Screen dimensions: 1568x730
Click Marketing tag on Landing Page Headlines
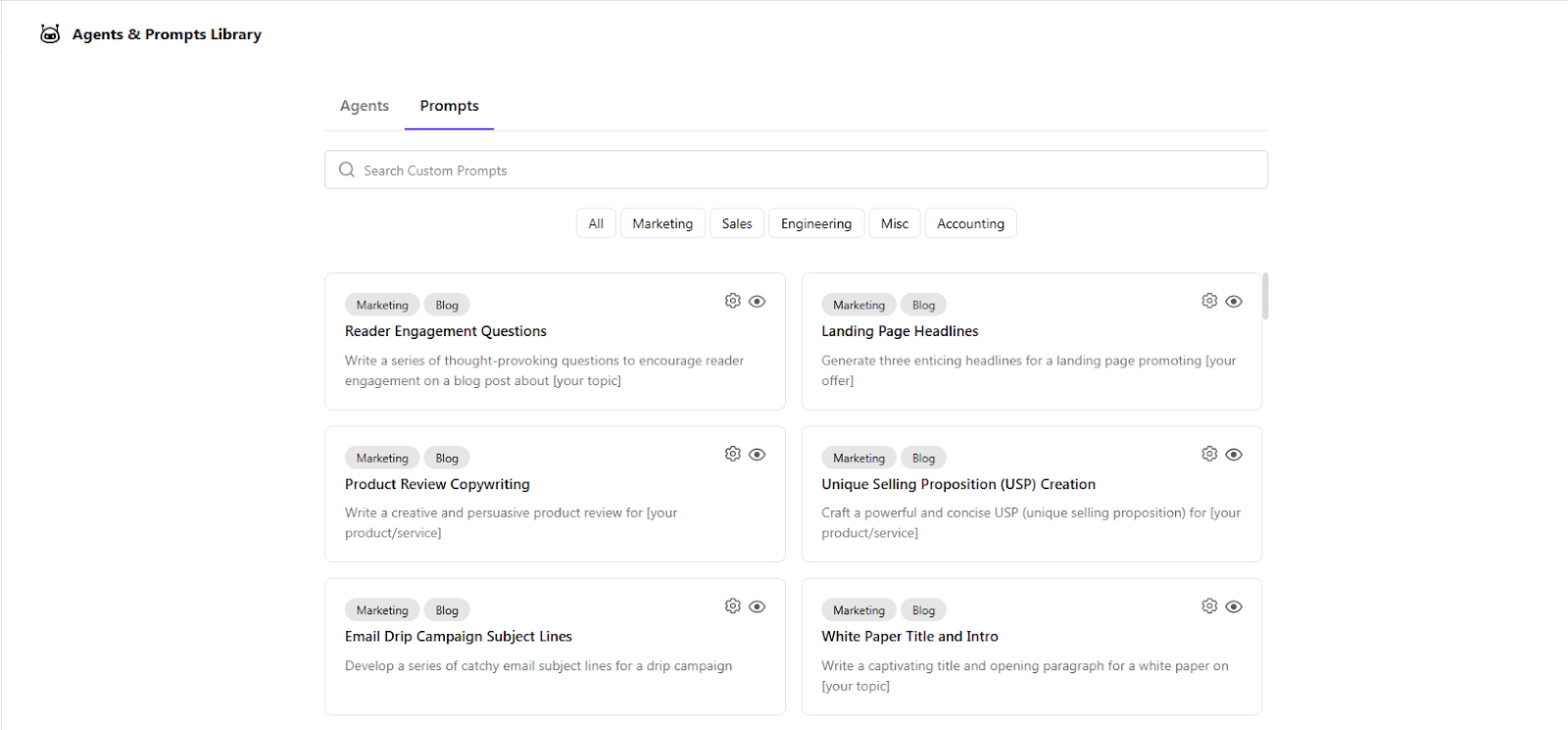[x=858, y=305]
